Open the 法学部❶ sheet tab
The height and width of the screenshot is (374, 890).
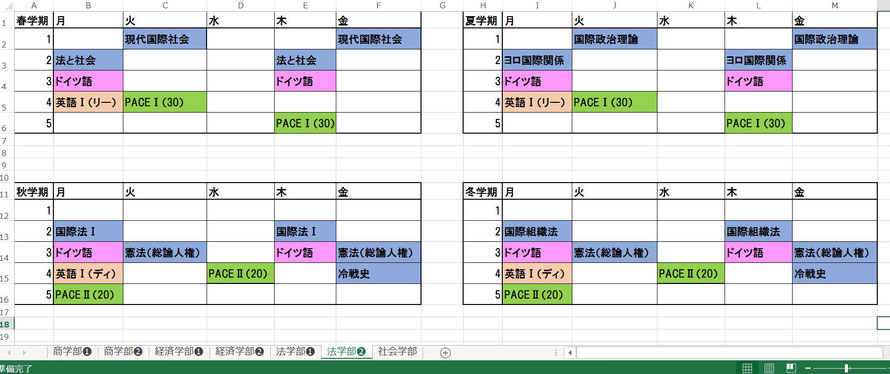coord(295,352)
